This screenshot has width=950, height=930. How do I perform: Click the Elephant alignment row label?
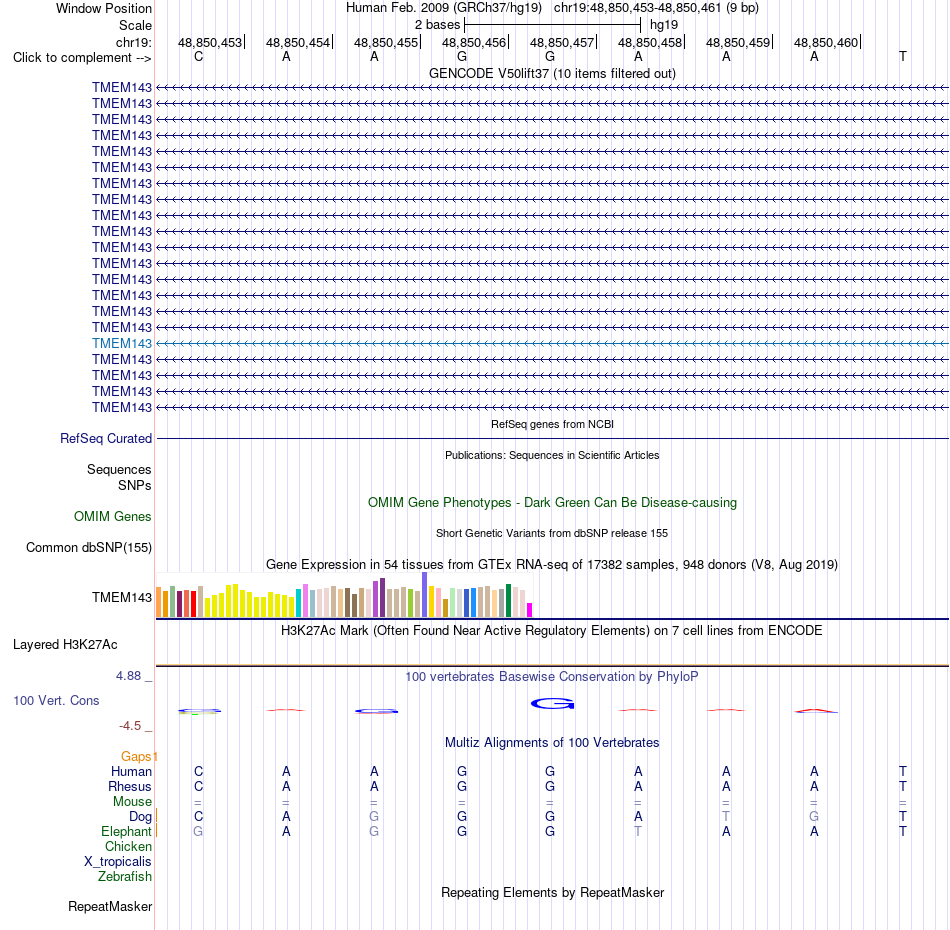(x=126, y=831)
